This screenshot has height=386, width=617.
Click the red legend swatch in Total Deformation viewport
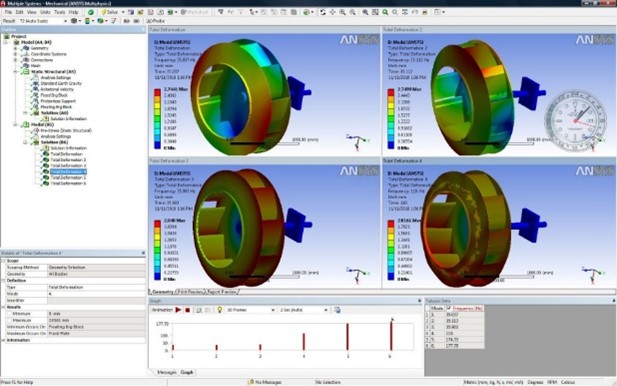[157, 92]
